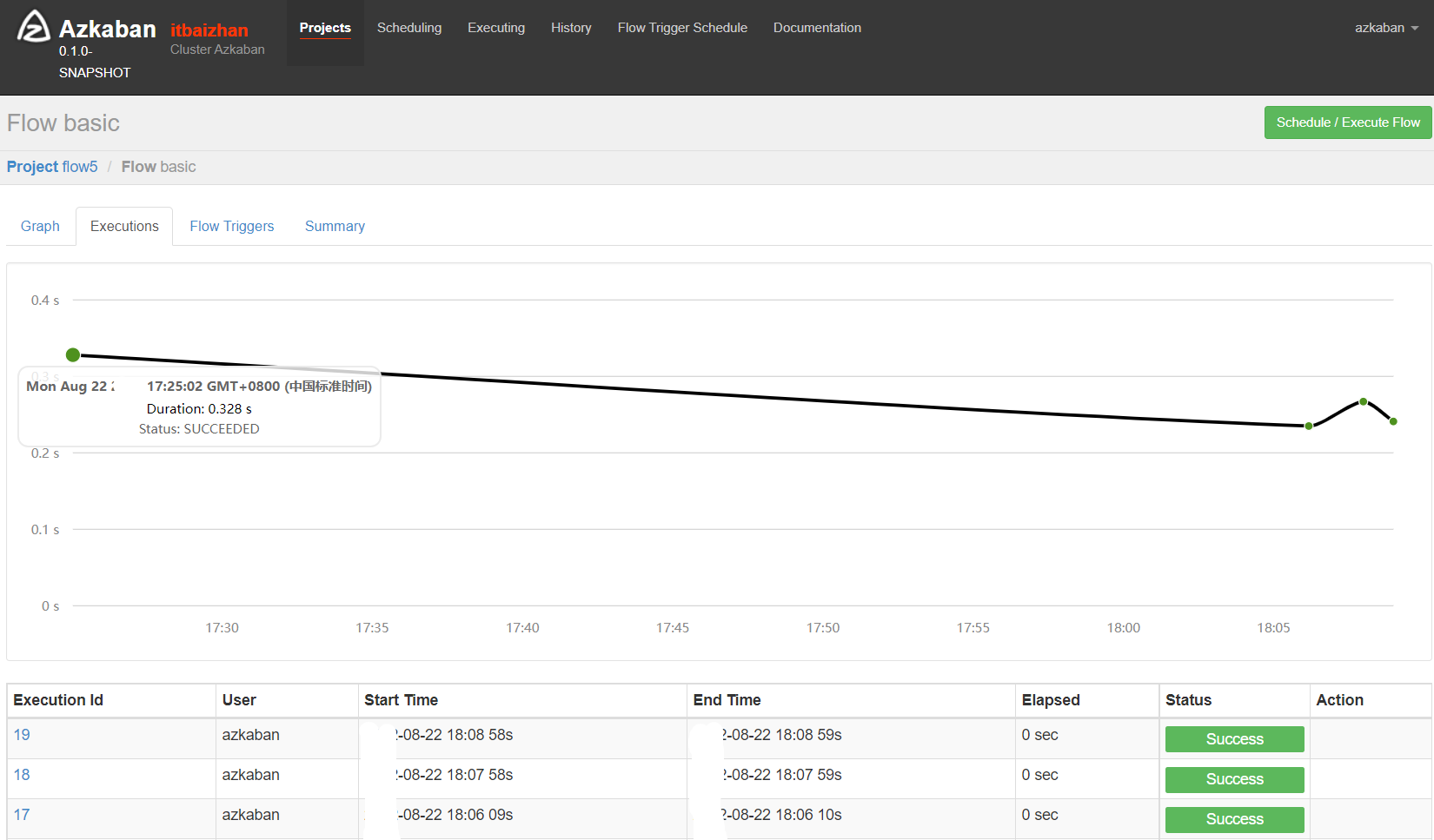Viewport: 1434px width, 840px height.
Task: Open execution 18 link
Action: pos(22,775)
